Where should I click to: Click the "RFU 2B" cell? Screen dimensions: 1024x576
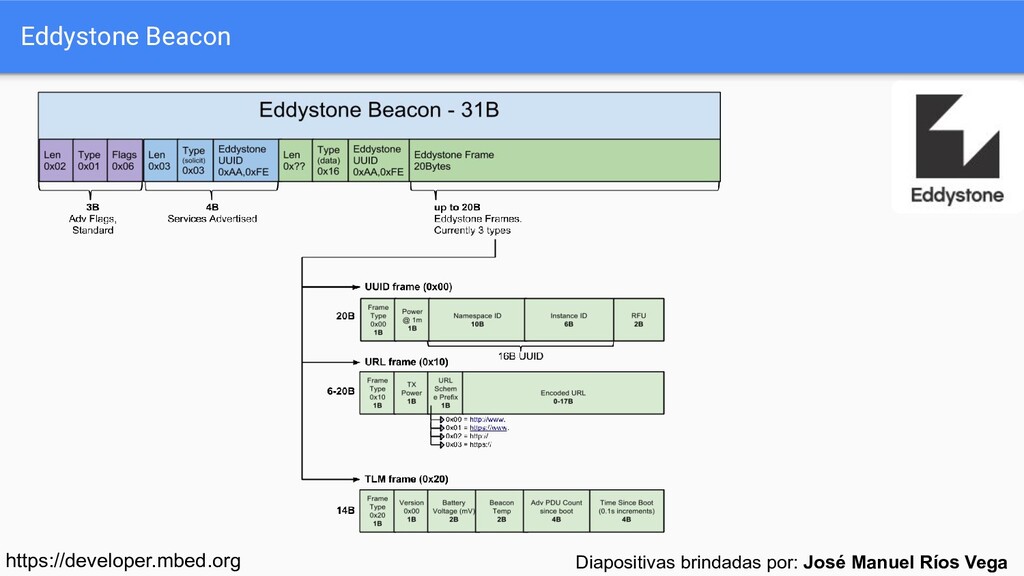point(639,320)
